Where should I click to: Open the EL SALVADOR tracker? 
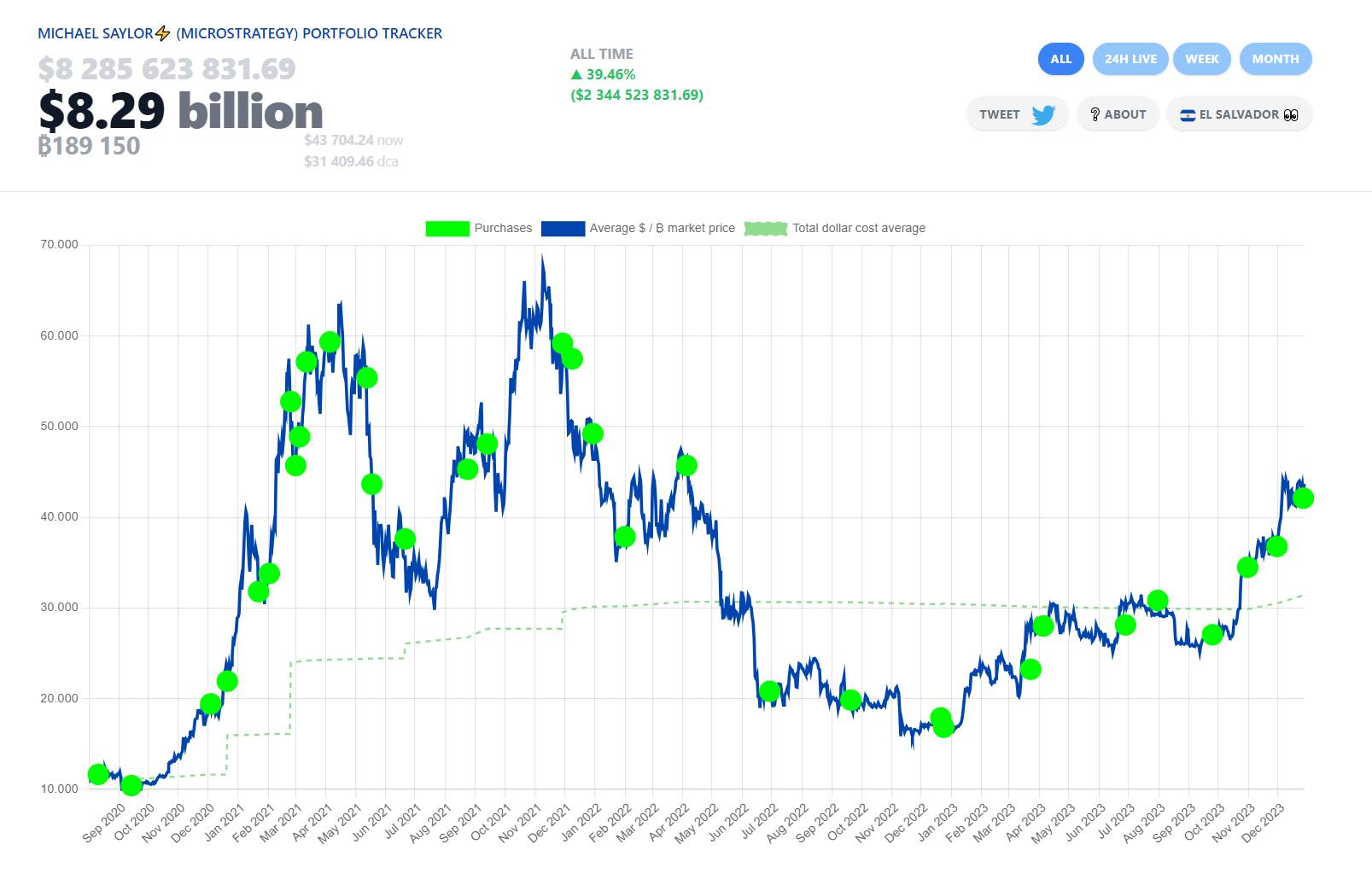1239,114
